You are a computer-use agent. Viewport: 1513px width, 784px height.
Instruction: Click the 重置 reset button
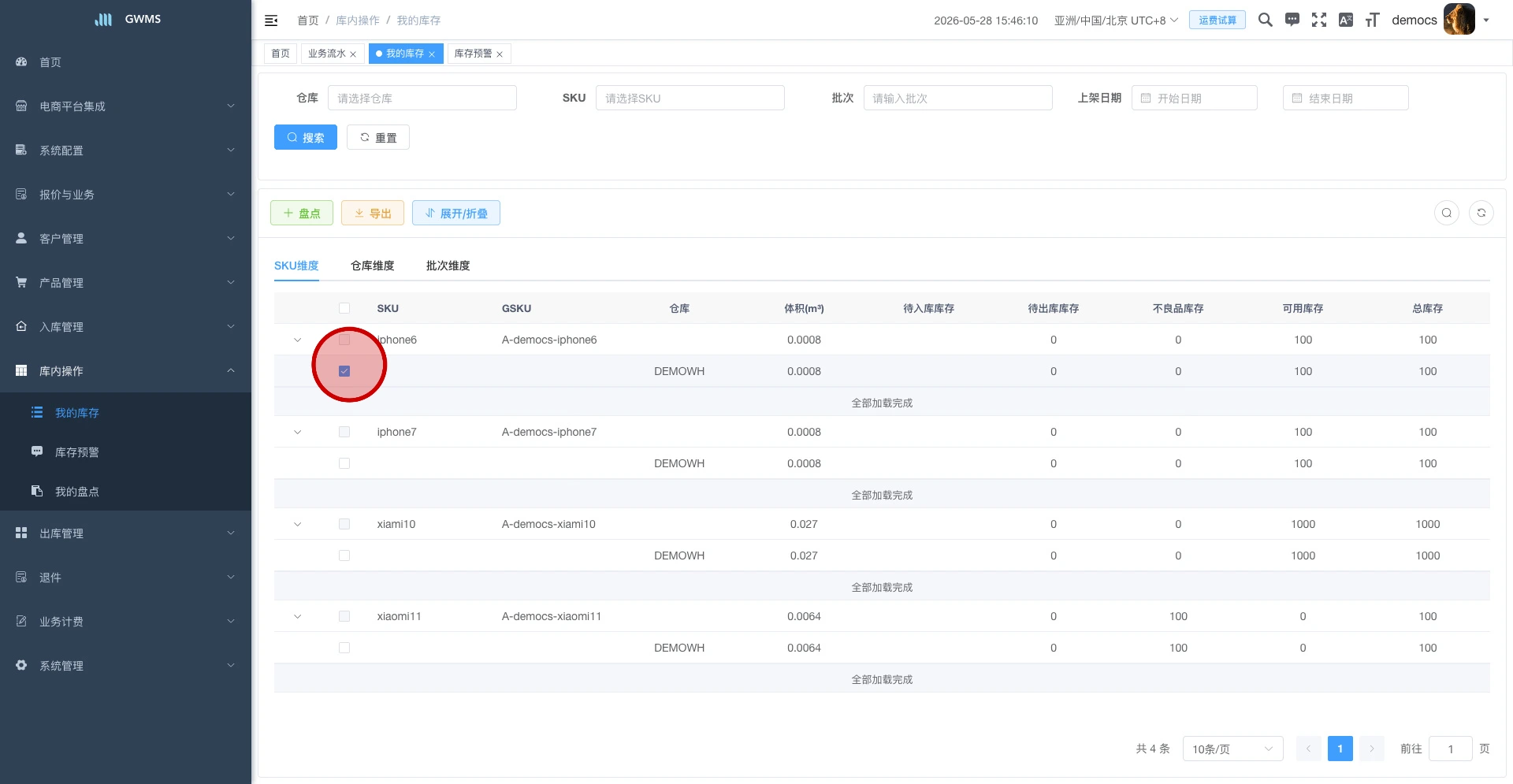coord(378,137)
